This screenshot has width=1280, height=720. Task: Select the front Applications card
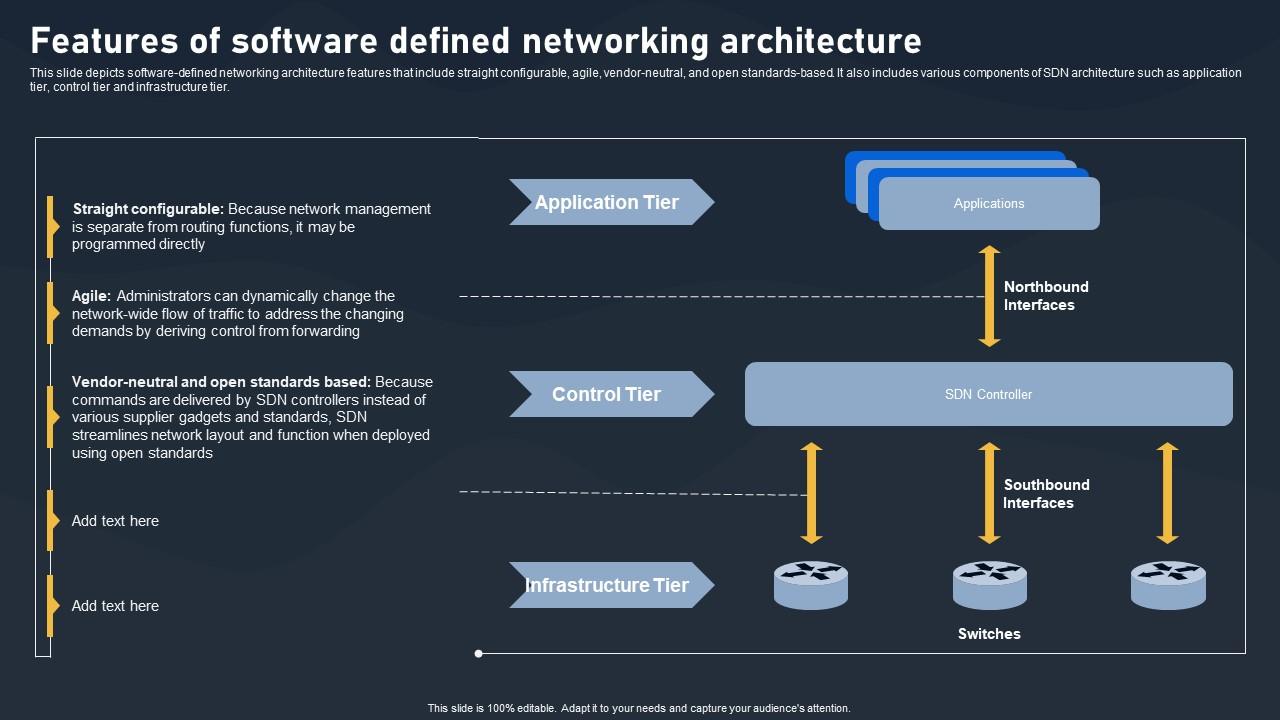tap(989, 204)
